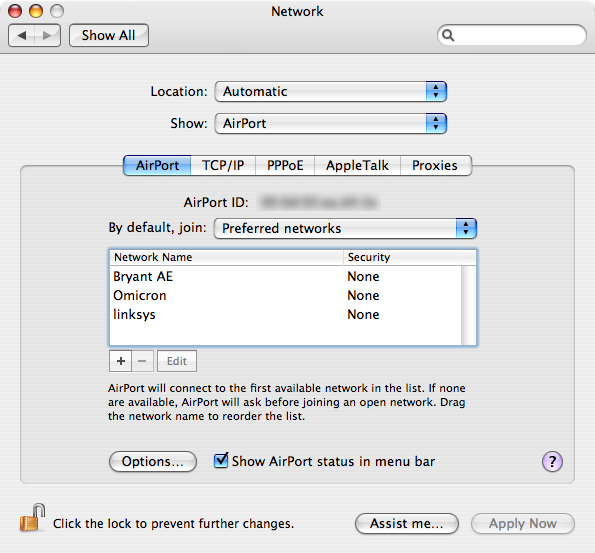This screenshot has width=595, height=553.
Task: Click the Security column header
Action: 402,257
